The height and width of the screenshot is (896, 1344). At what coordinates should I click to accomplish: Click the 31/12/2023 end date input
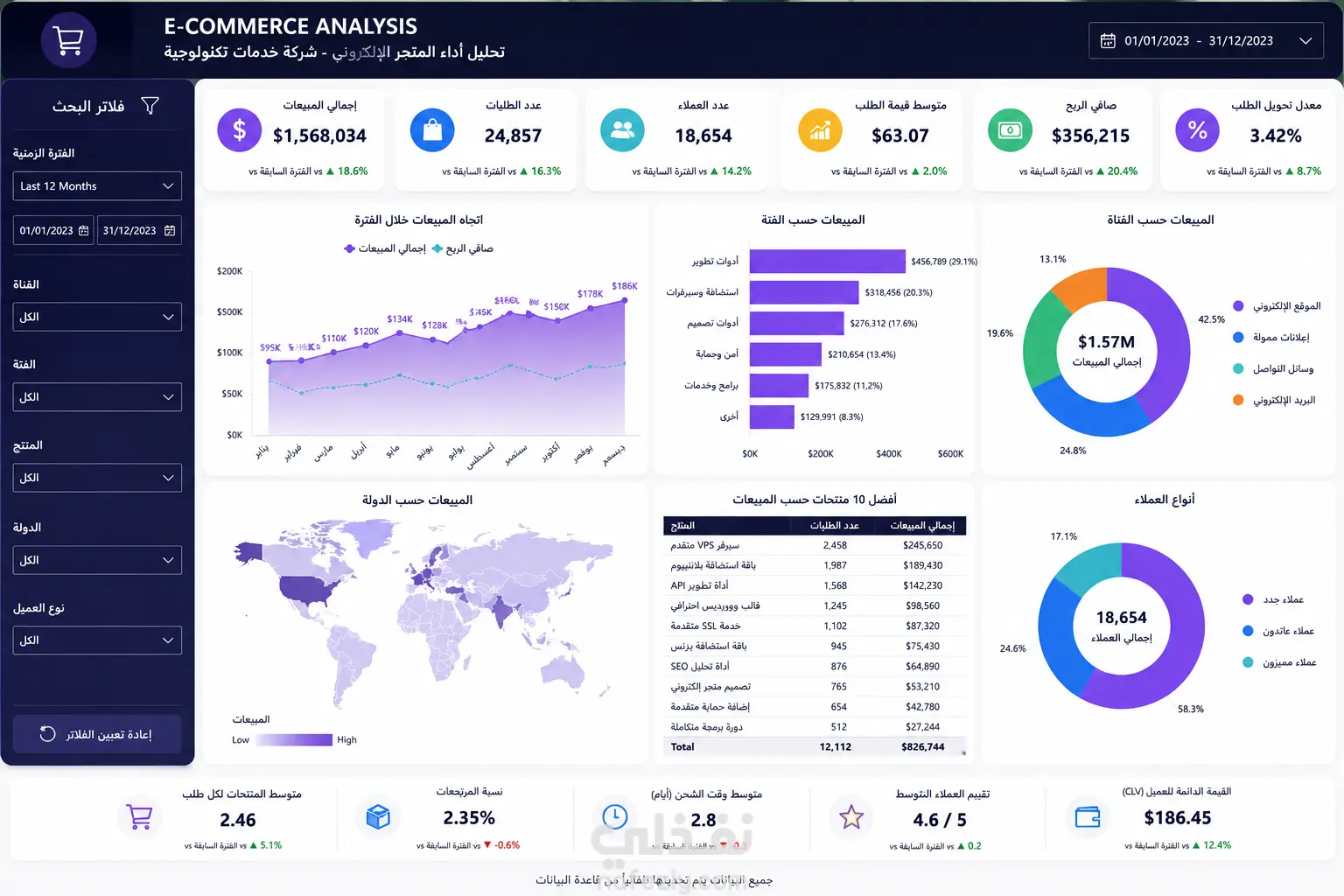139,231
